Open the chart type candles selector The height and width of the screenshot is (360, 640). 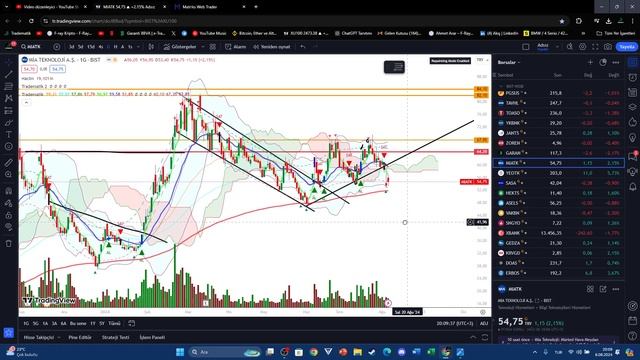pos(151,47)
